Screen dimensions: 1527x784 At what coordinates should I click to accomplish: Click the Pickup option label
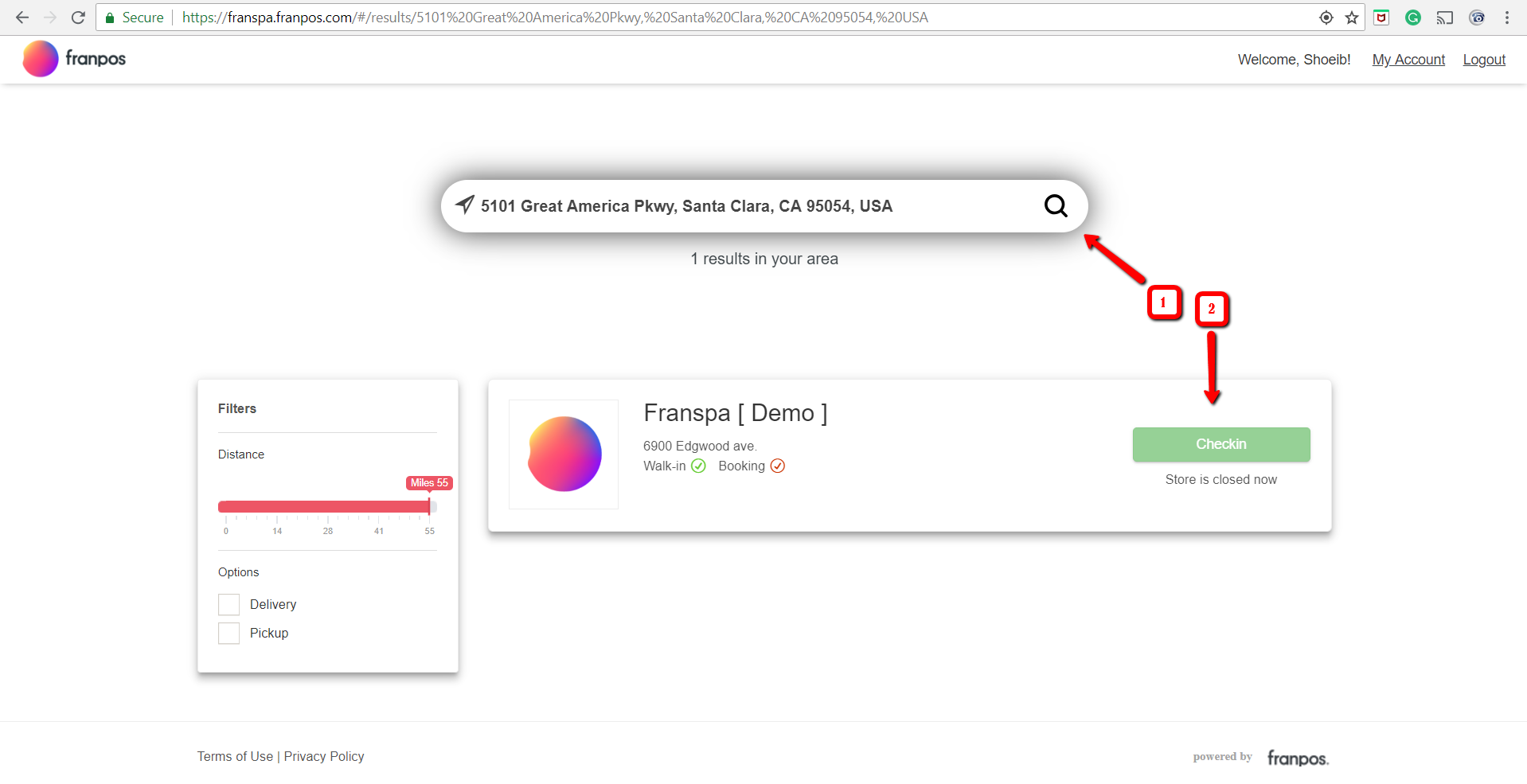click(x=269, y=633)
